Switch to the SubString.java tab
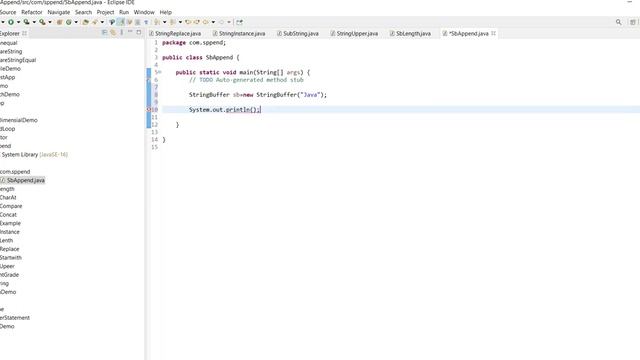 (298, 33)
